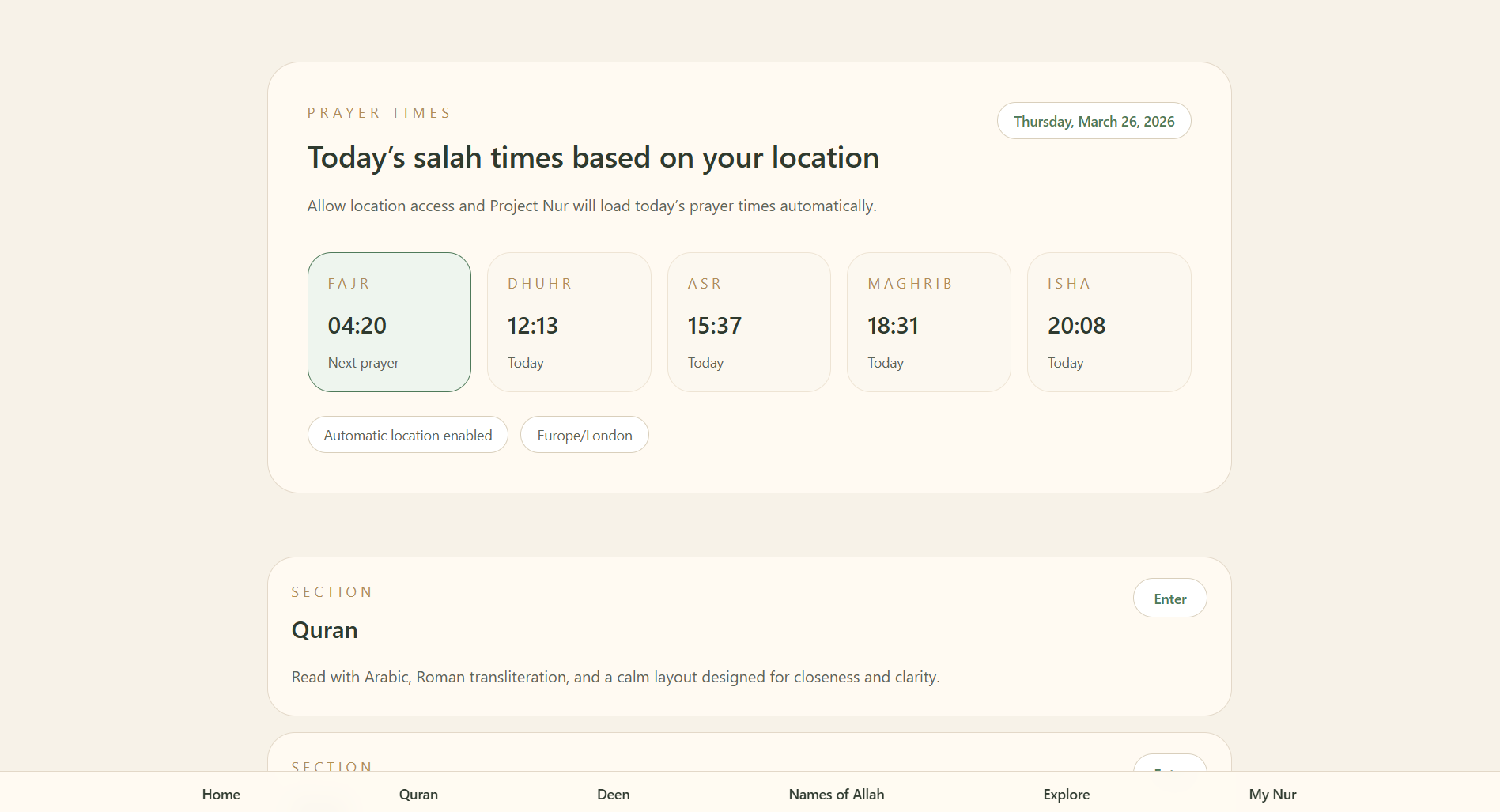Open the Home tab in bottom navigation
The image size is (1500, 812).
pyautogui.click(x=221, y=794)
